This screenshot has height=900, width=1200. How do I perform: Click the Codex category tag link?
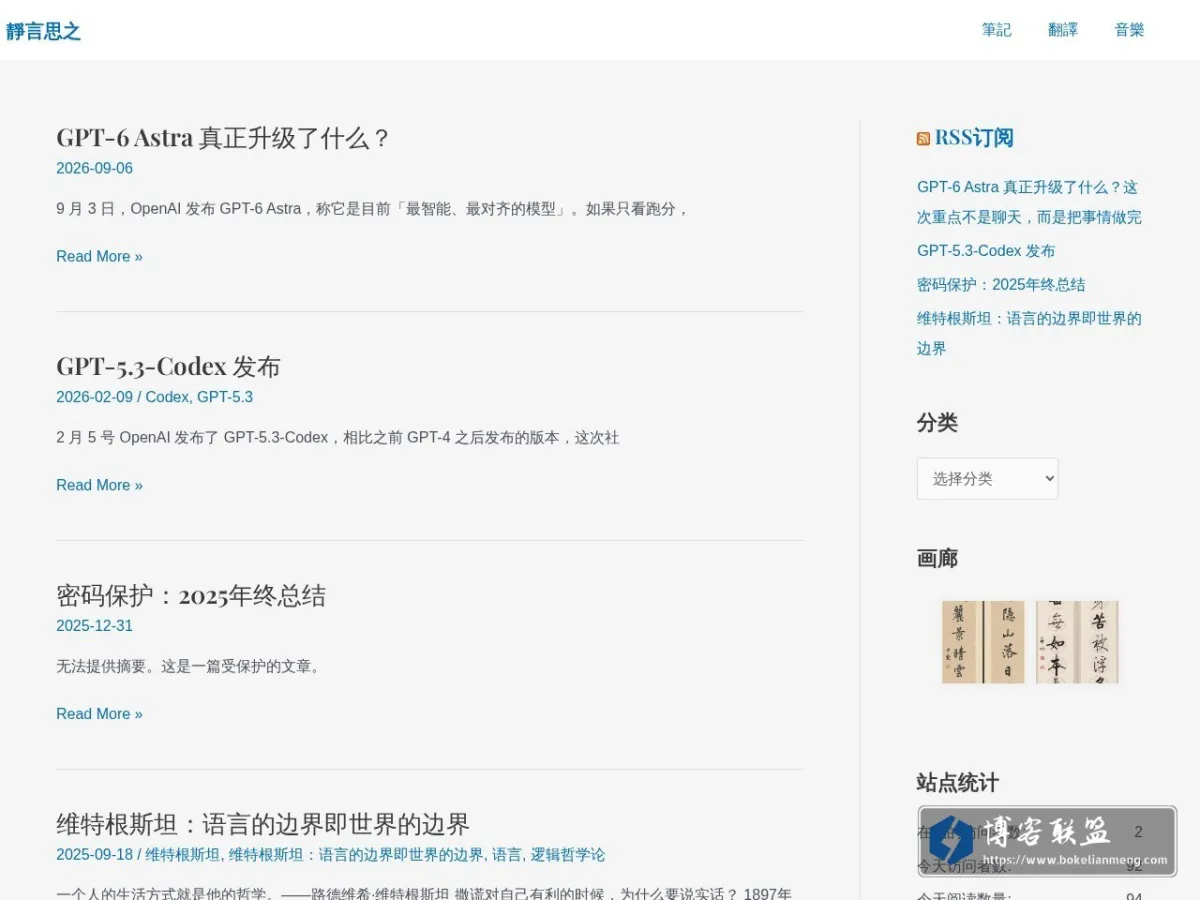[167, 397]
